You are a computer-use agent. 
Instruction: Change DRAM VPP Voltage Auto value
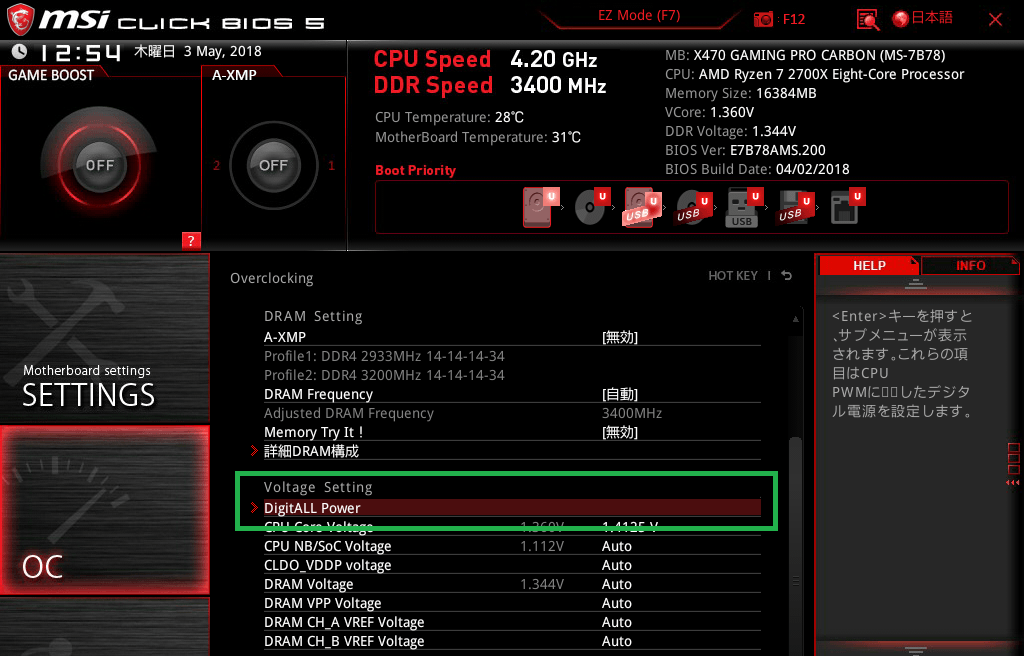point(616,603)
